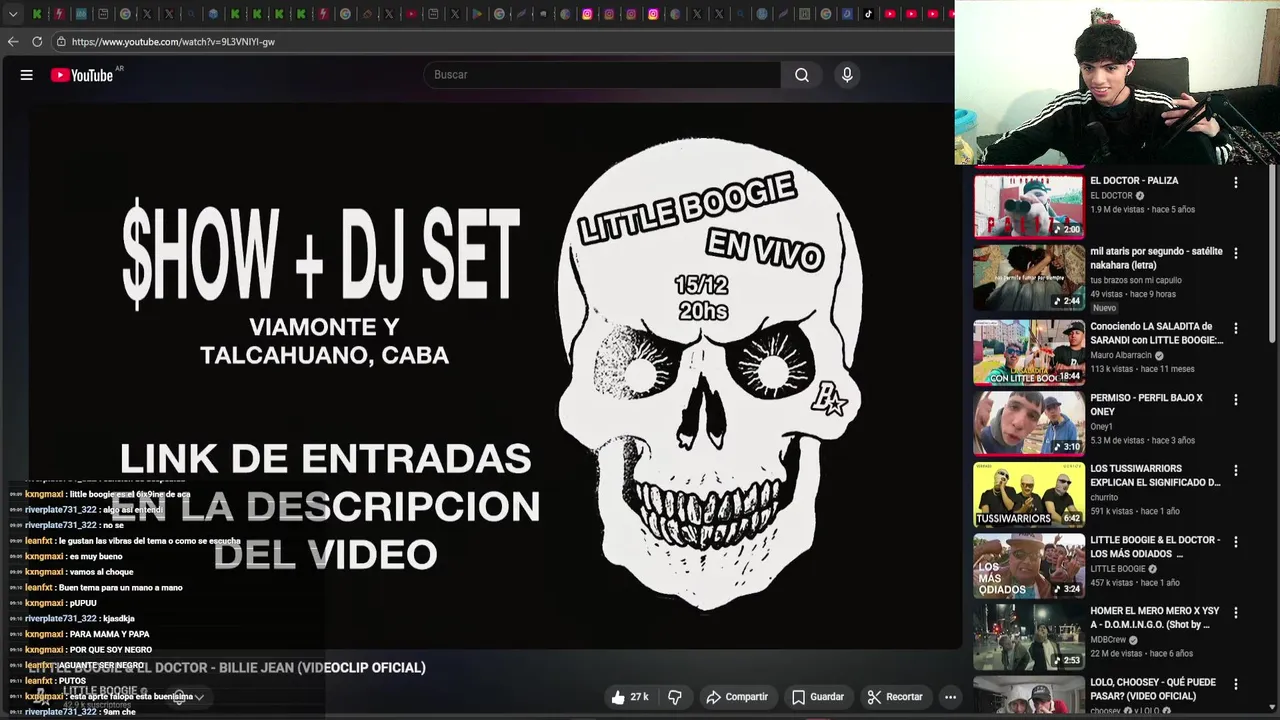Reload the page with the refresh icon
The image size is (1280, 720).
tap(37, 42)
